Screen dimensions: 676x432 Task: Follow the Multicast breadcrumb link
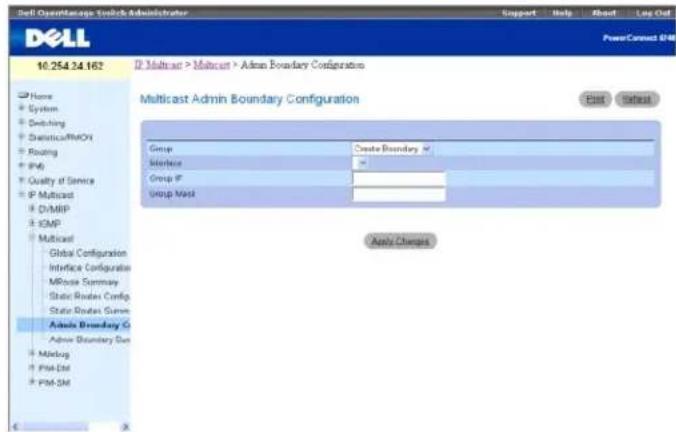click(x=211, y=65)
